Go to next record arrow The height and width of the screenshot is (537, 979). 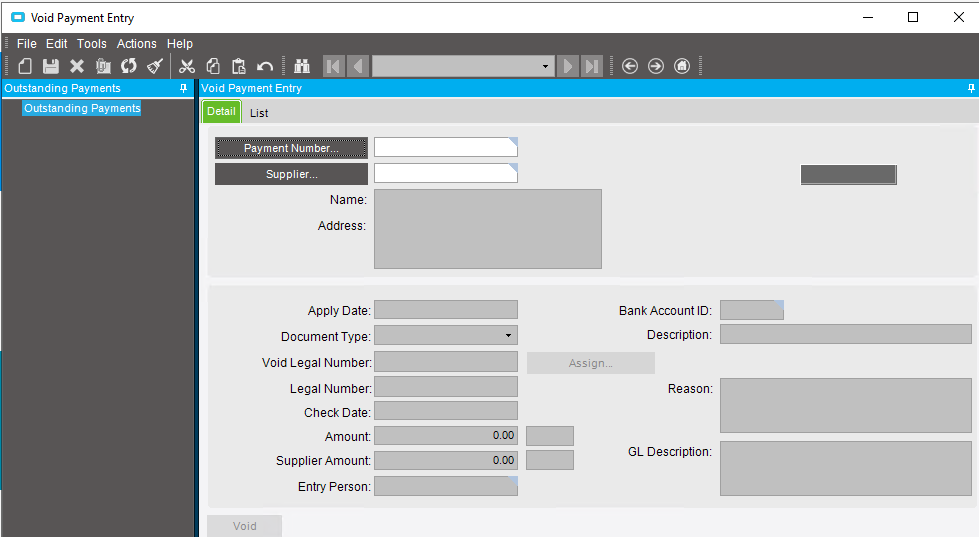(568, 66)
